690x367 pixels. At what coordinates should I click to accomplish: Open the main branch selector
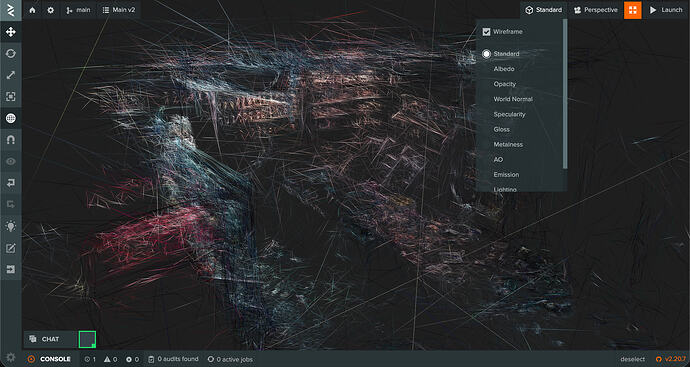tap(78, 10)
